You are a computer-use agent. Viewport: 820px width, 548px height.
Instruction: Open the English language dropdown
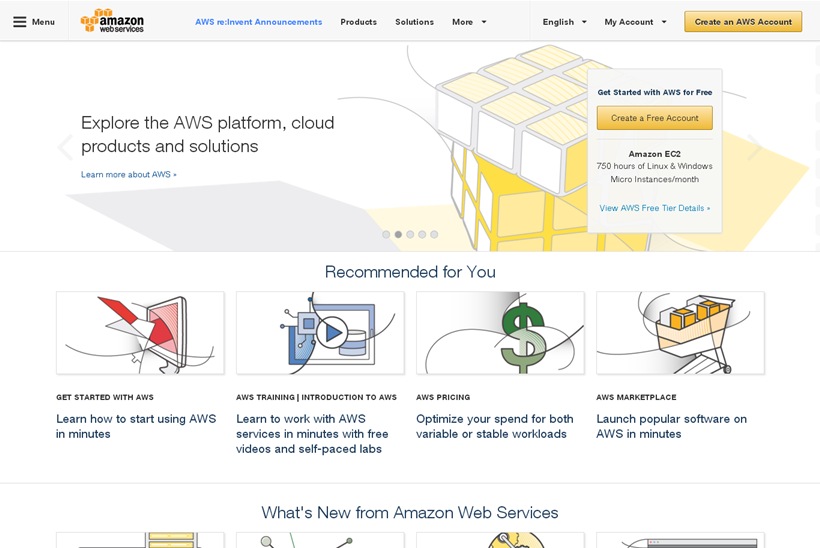tap(565, 21)
